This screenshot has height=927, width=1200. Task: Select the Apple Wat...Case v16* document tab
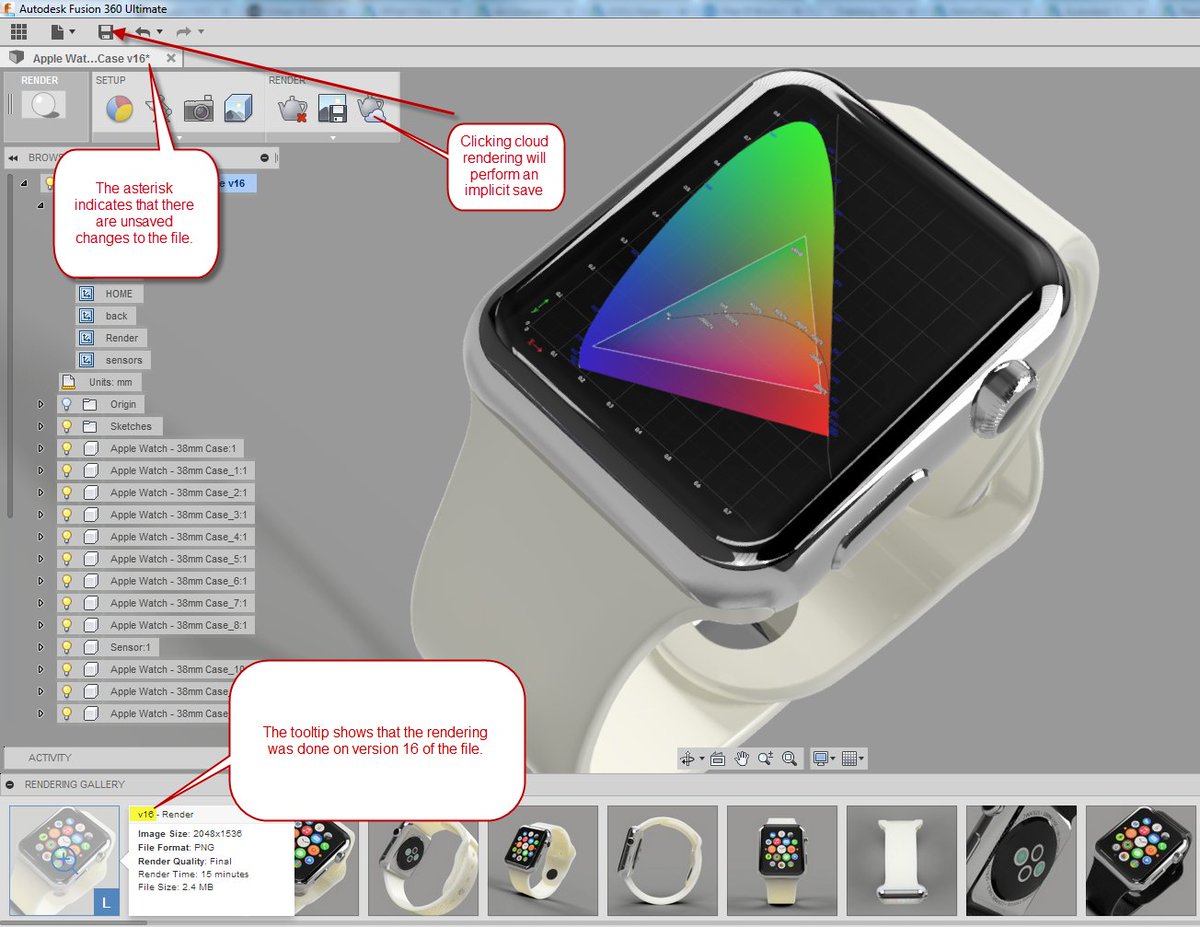click(x=90, y=58)
